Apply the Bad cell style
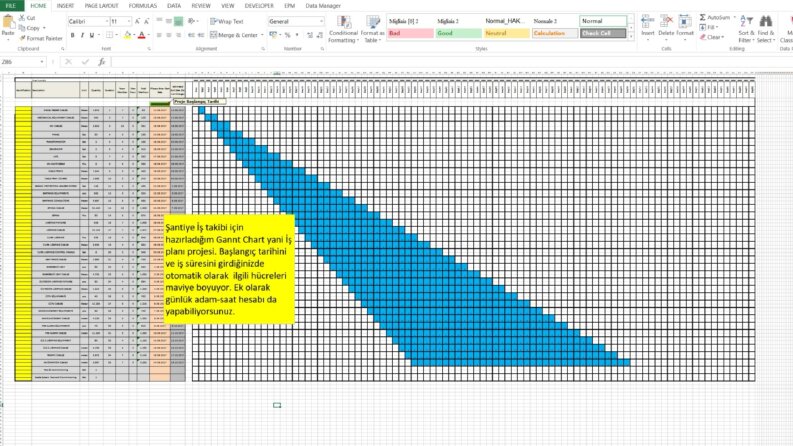The width and height of the screenshot is (793, 446). [410, 33]
